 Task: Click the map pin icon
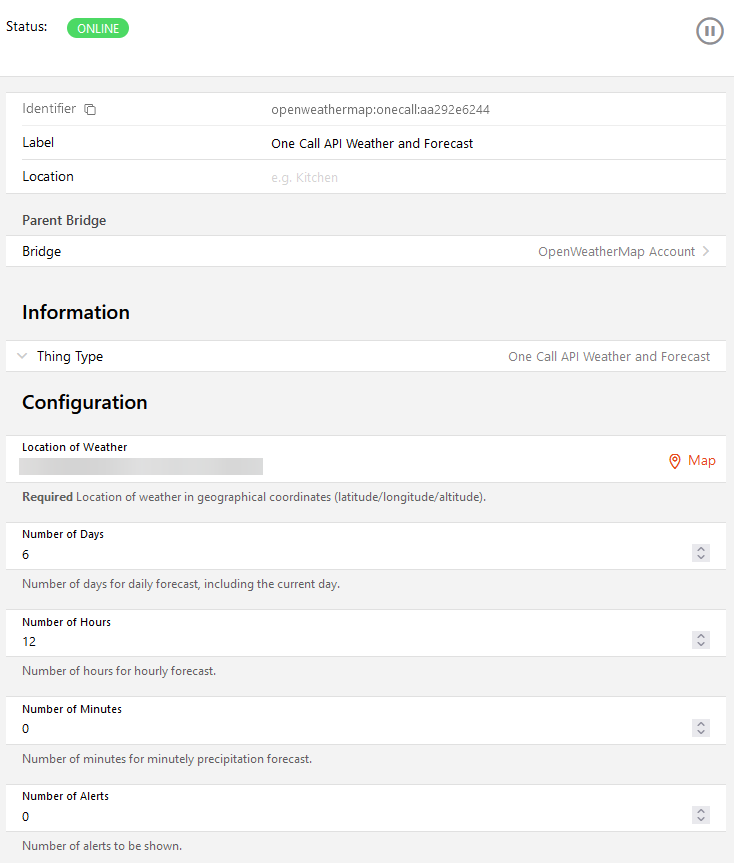pos(674,461)
